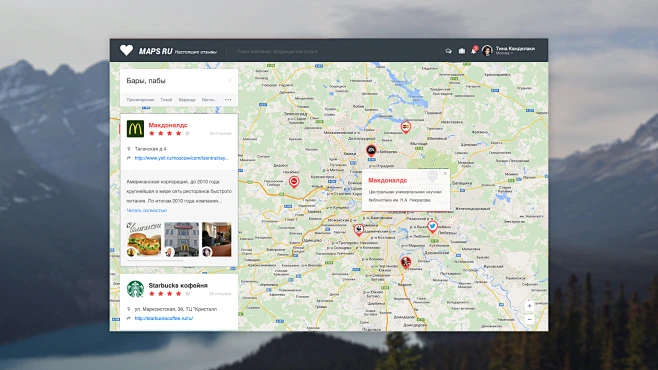
Task: Open the Макдоналдс title link
Action: pos(168,125)
